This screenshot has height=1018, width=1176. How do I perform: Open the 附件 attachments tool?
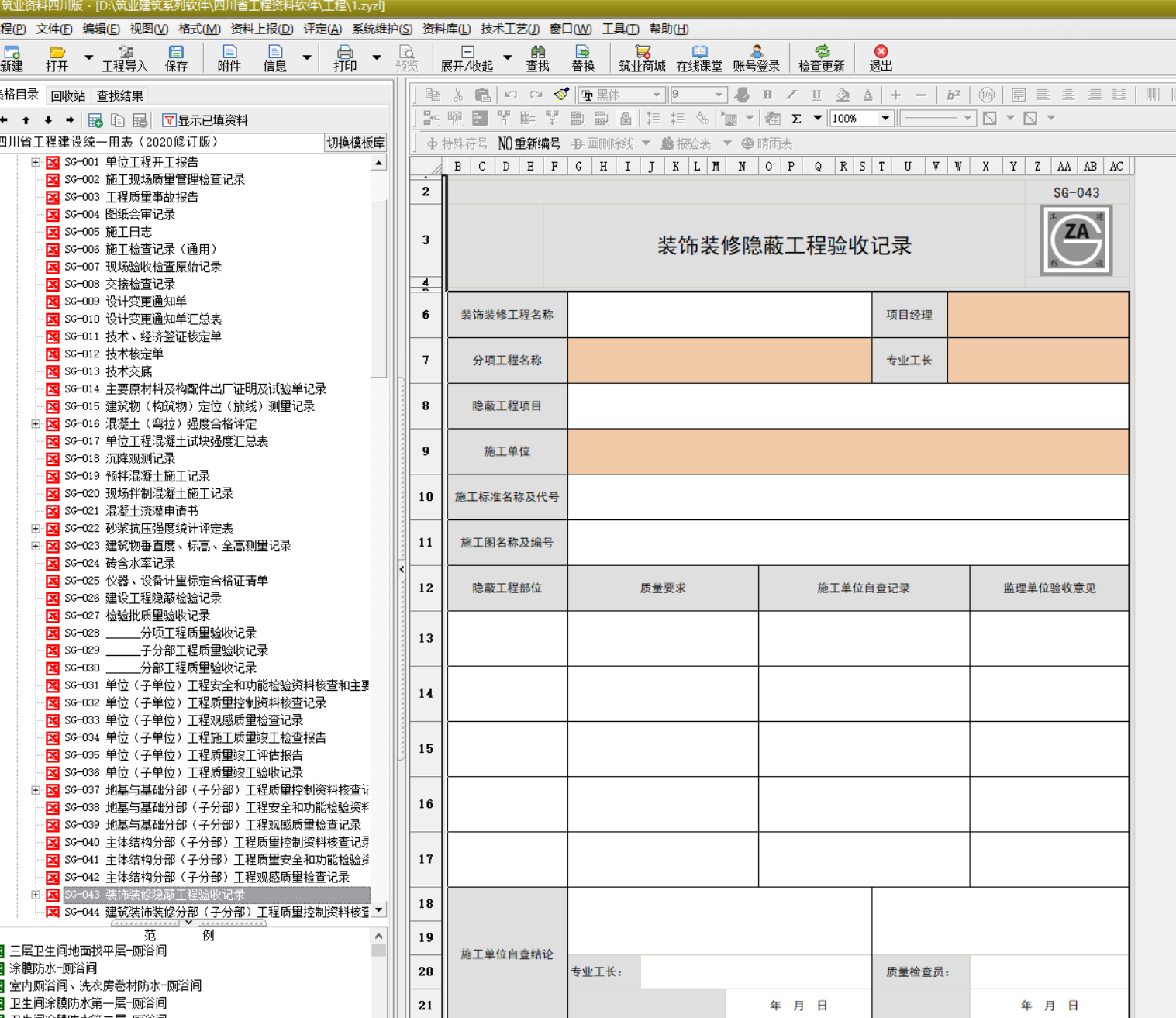point(229,58)
